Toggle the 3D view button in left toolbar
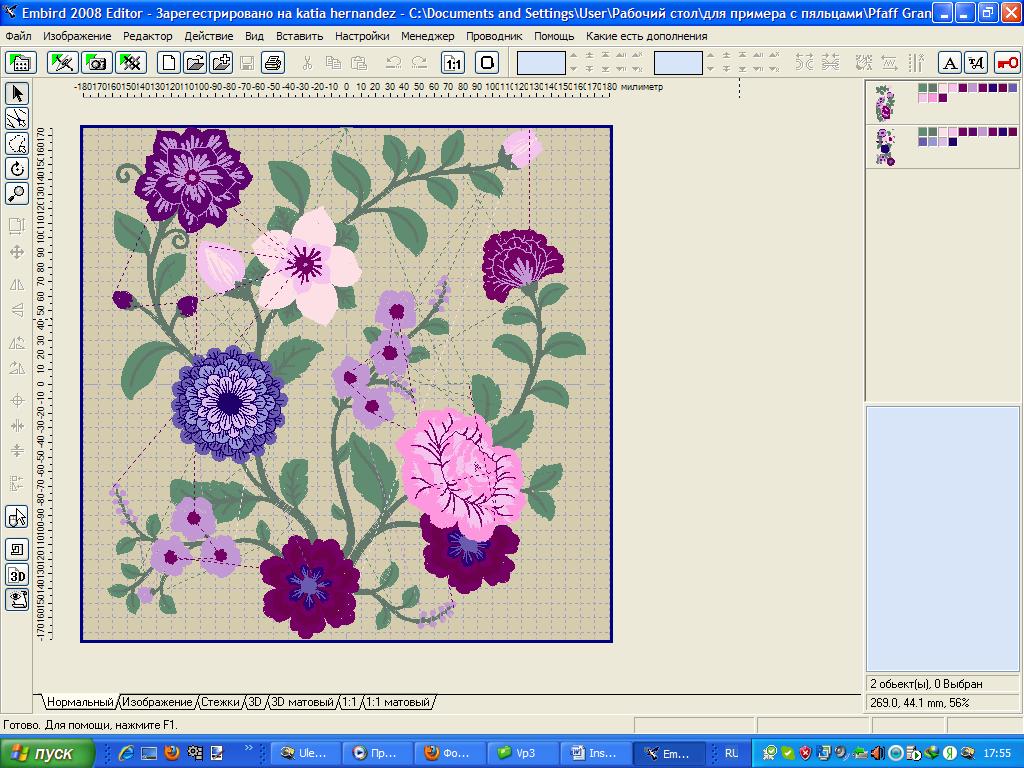The width and height of the screenshot is (1024, 768). click(x=17, y=575)
